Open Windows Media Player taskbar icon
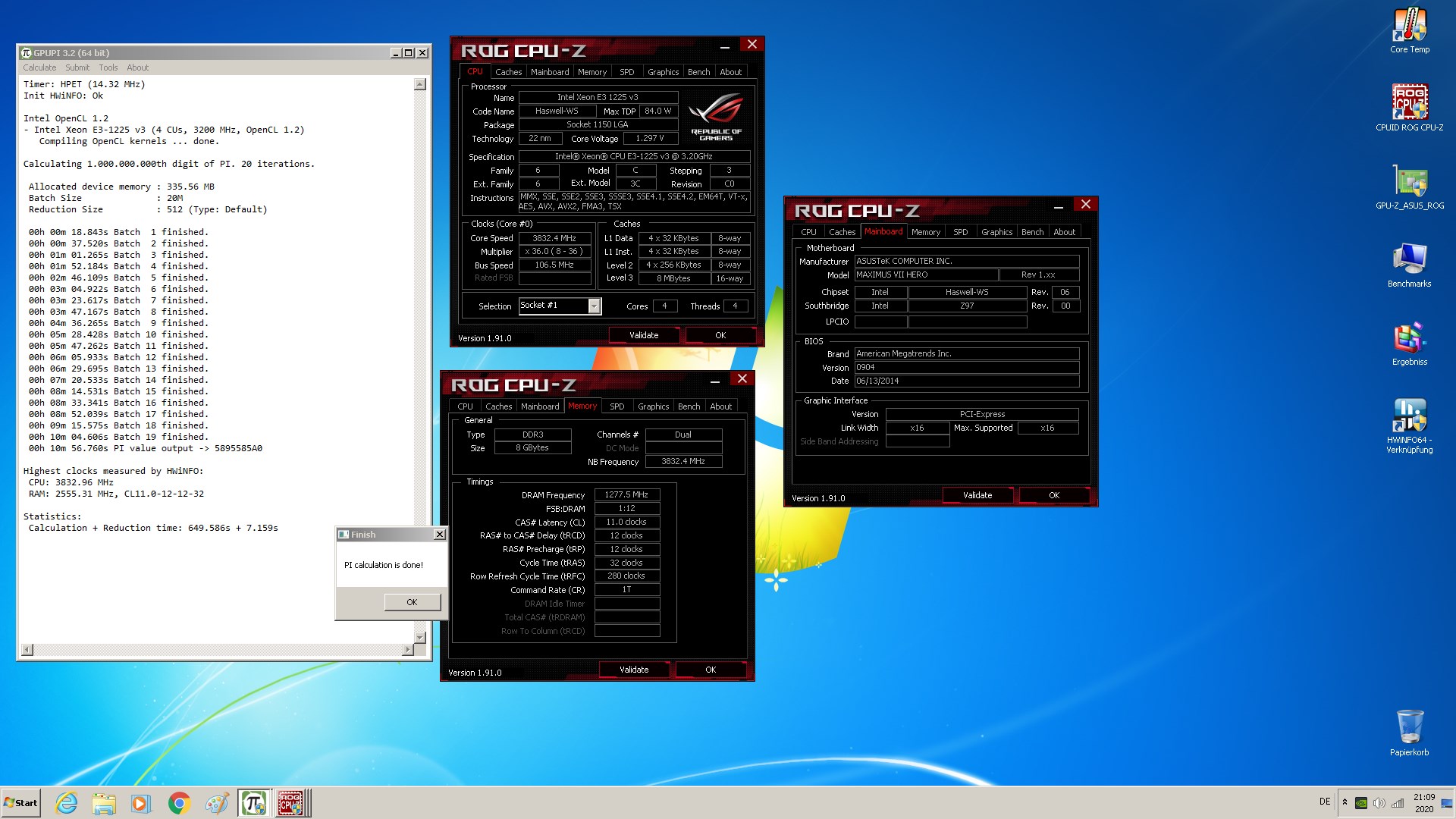 (x=141, y=803)
